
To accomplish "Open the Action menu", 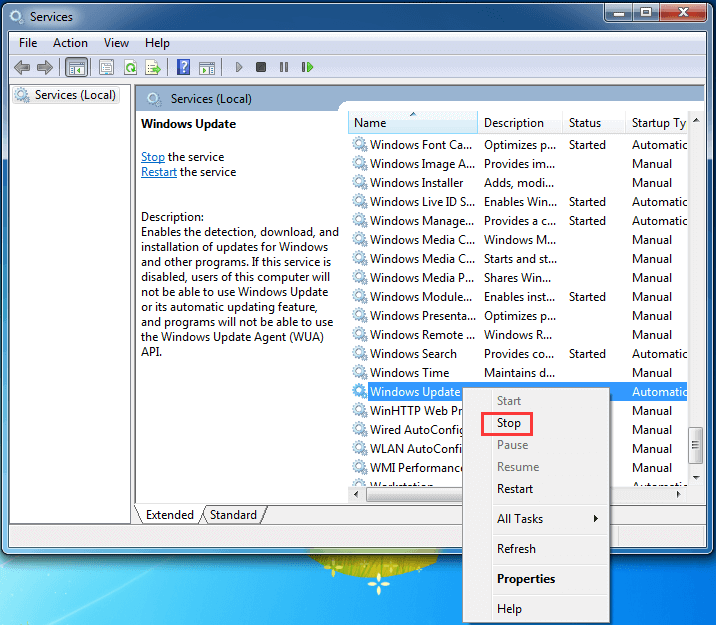I will (70, 43).
